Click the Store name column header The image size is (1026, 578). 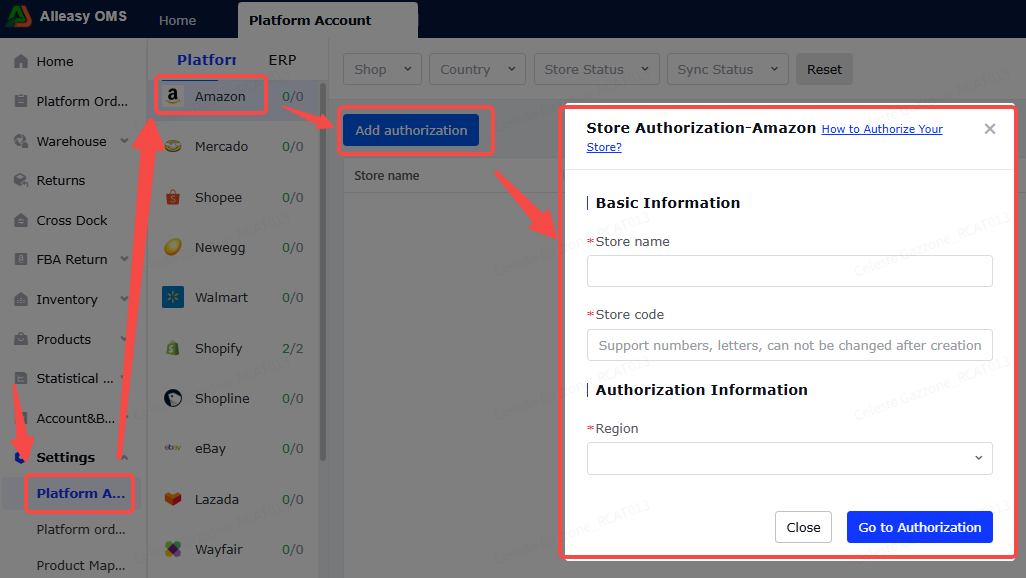tap(387, 175)
